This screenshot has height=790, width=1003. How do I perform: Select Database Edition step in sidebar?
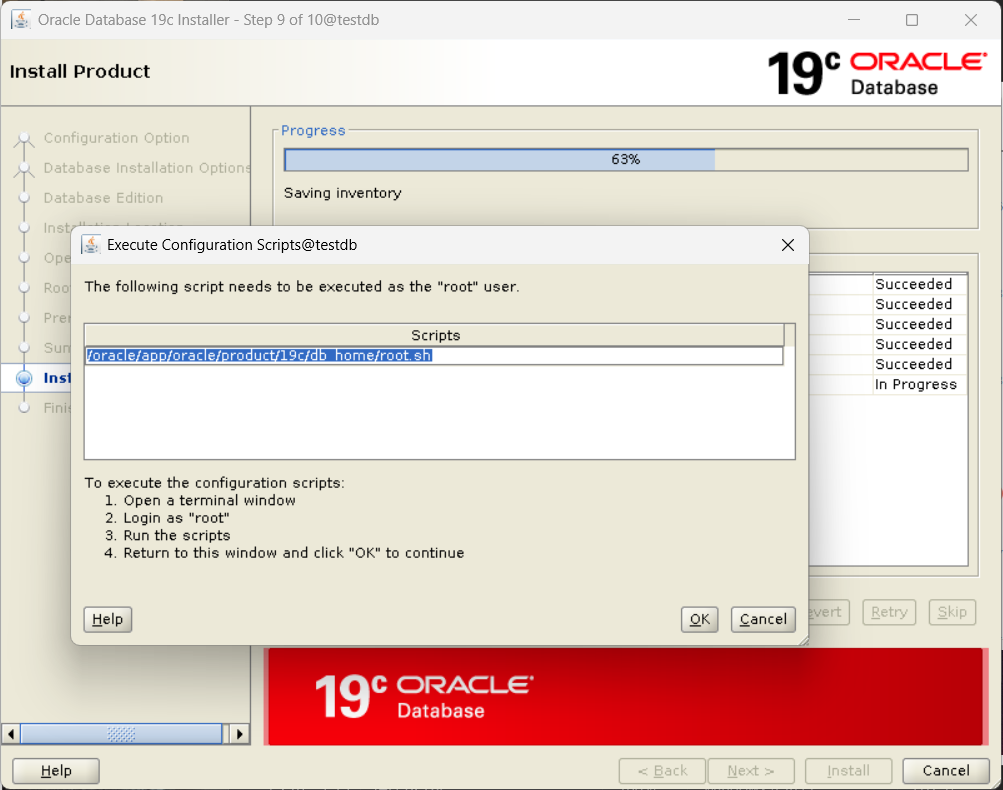(x=103, y=198)
